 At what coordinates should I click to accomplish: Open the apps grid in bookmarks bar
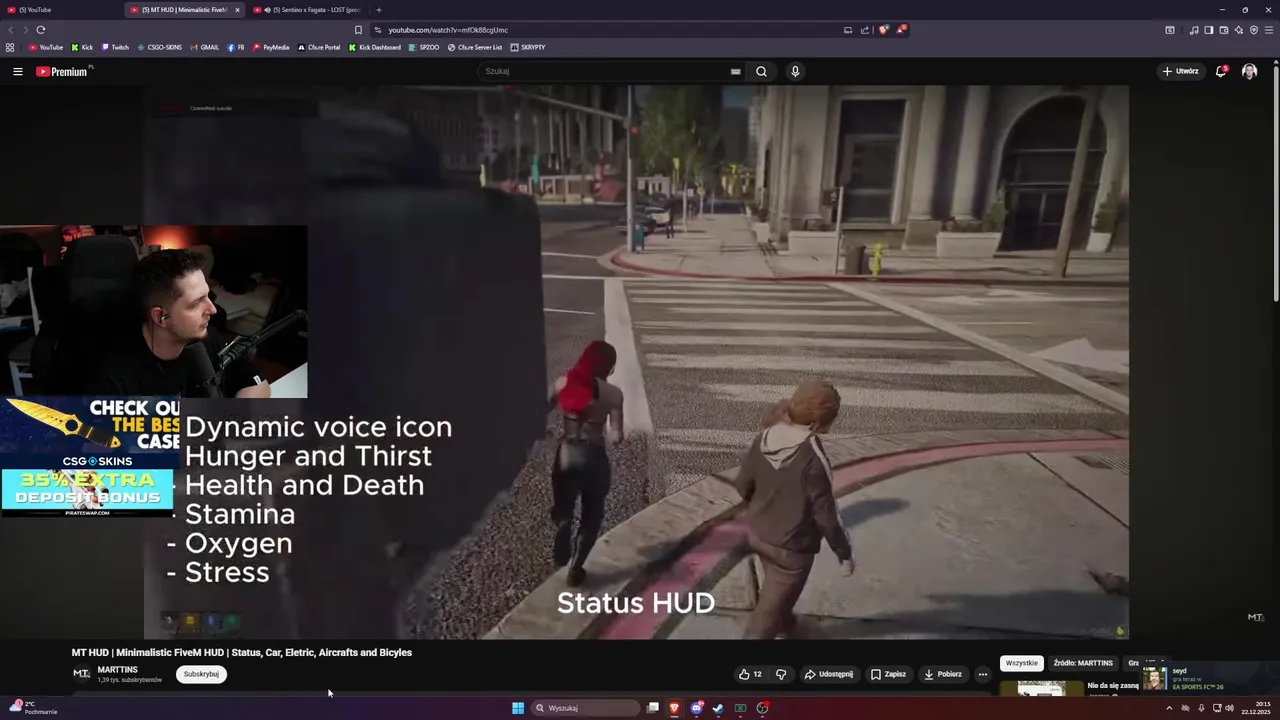pos(10,47)
